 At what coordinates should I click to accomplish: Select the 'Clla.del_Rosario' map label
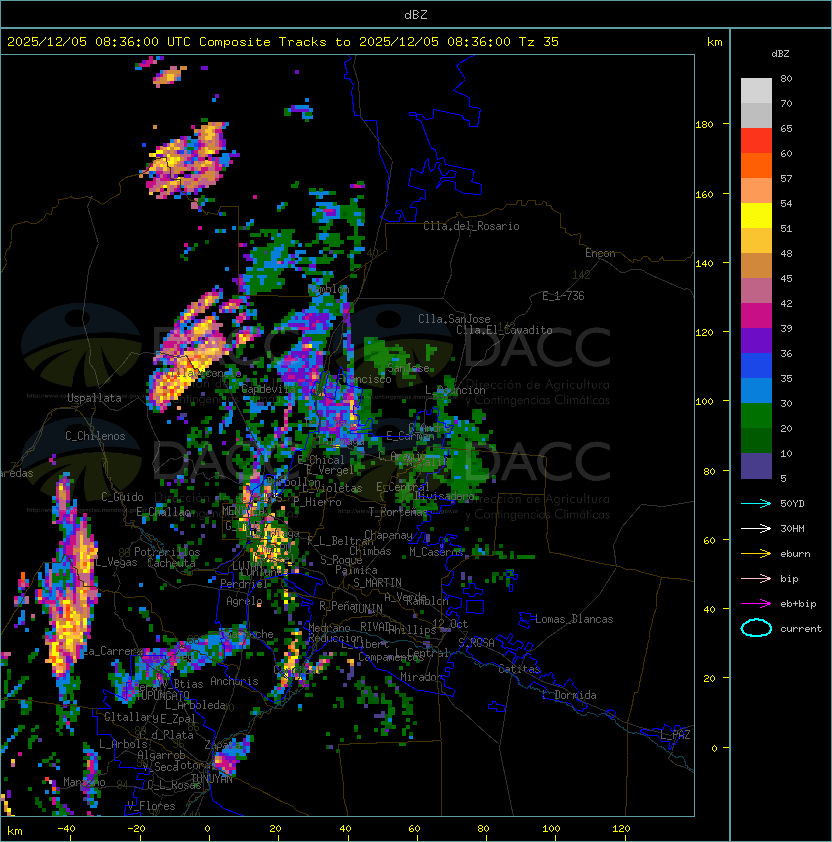tap(471, 226)
